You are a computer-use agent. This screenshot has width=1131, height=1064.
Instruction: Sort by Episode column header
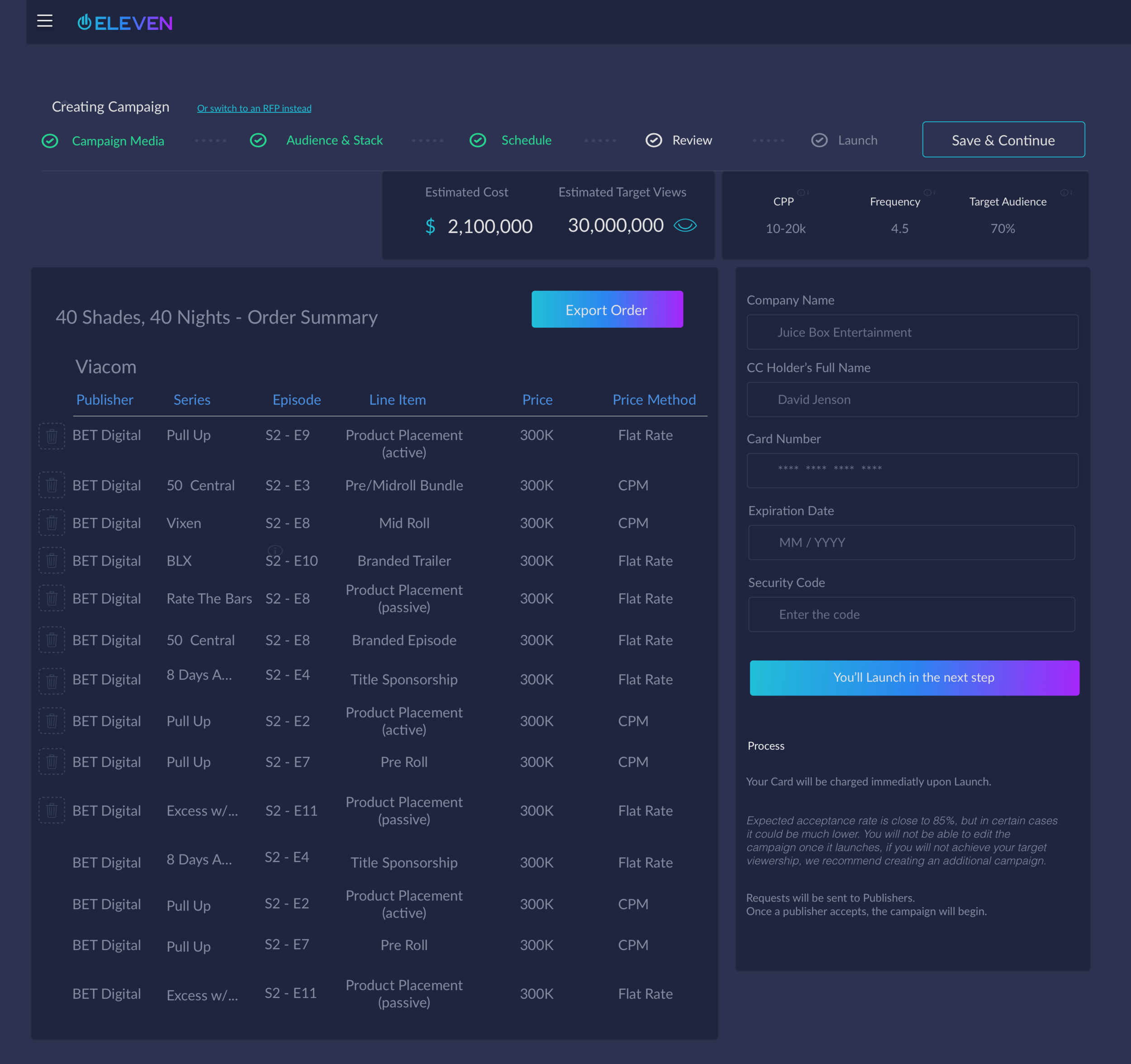coord(296,400)
